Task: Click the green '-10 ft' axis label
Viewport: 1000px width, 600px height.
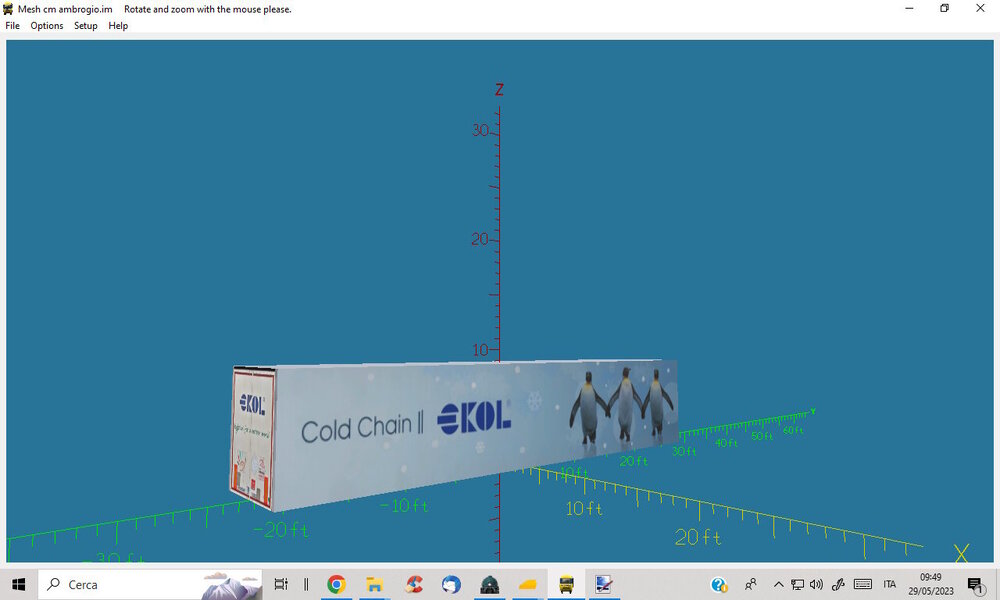Action: (x=404, y=506)
